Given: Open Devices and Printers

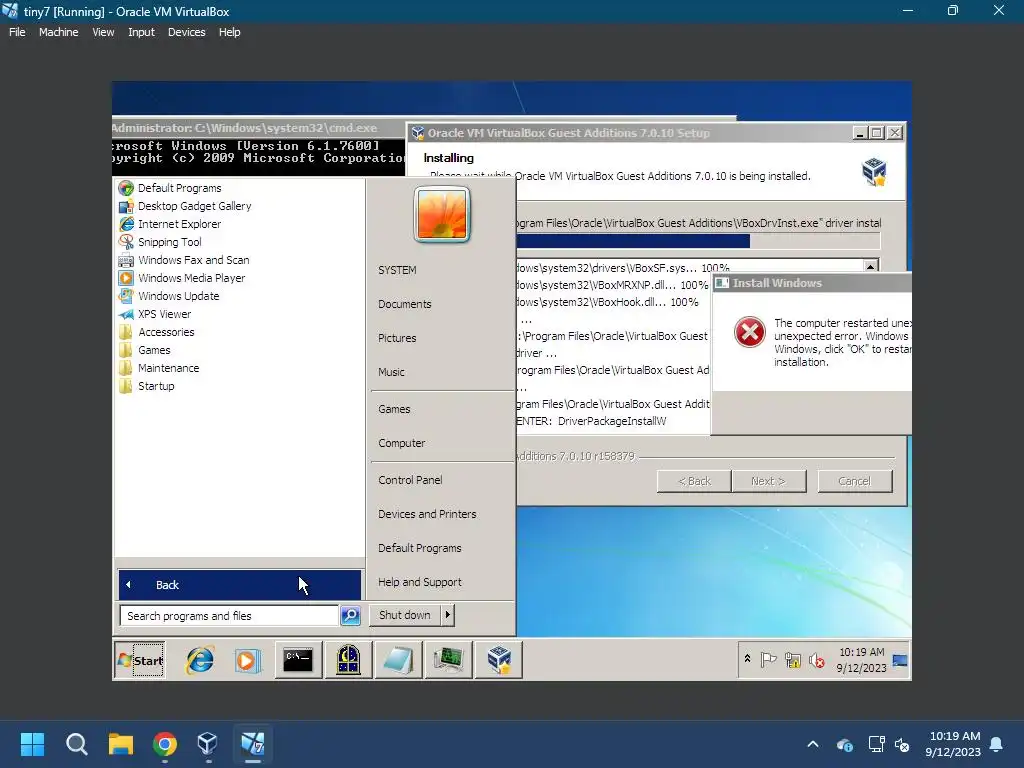Looking at the screenshot, I should (427, 514).
